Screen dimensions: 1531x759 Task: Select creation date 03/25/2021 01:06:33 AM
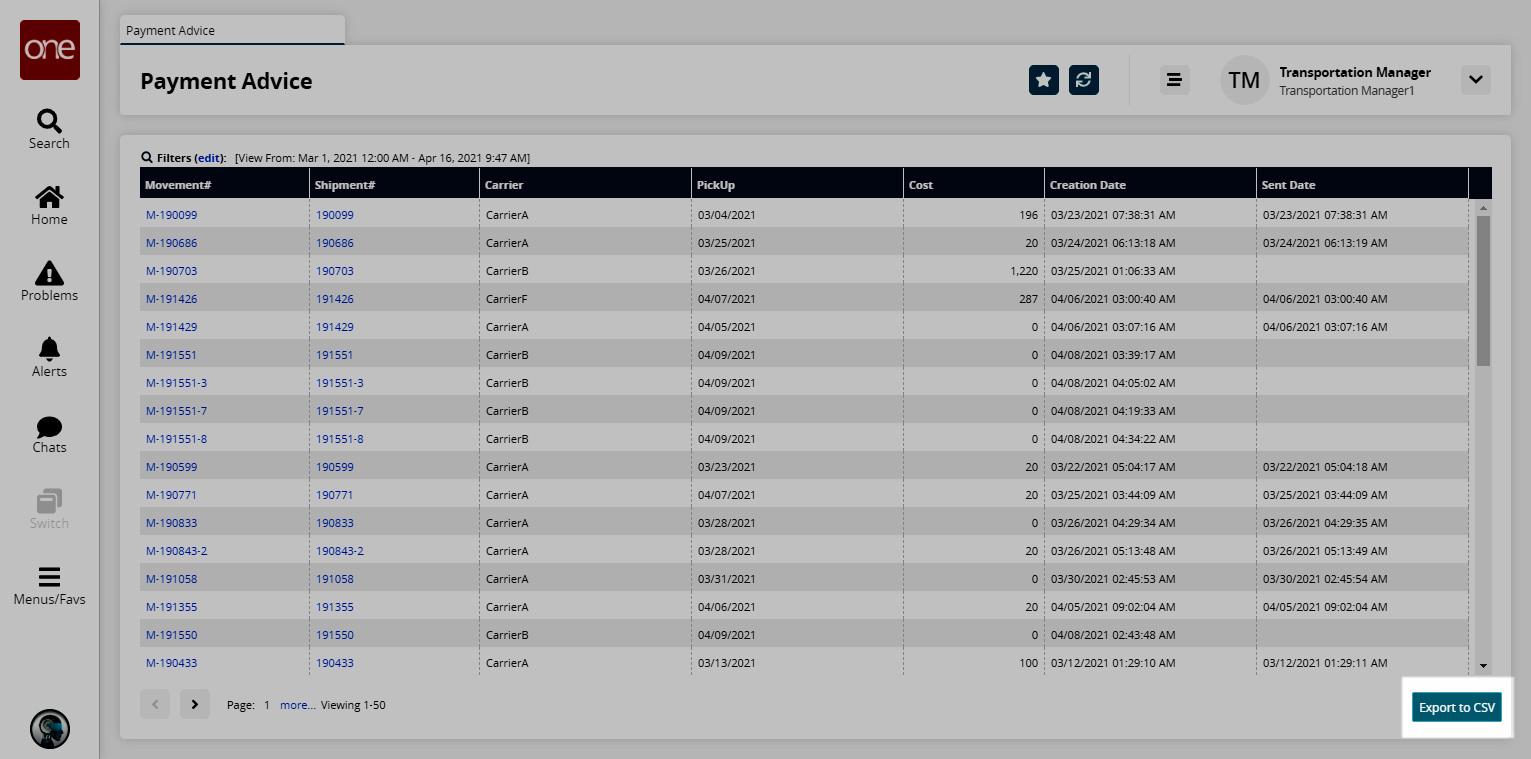[x=1113, y=271]
